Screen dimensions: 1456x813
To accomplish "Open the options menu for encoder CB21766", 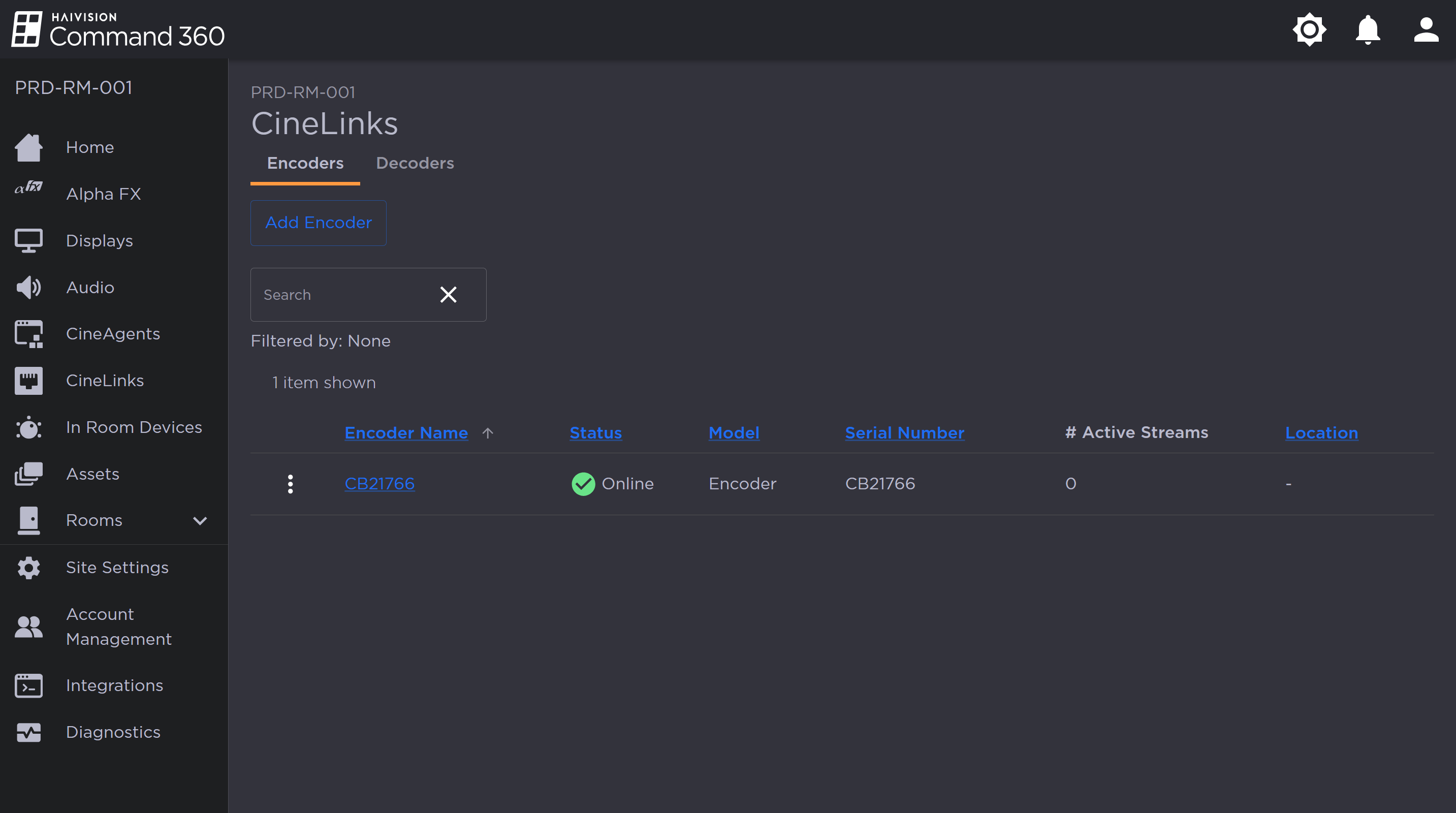I will (x=291, y=483).
